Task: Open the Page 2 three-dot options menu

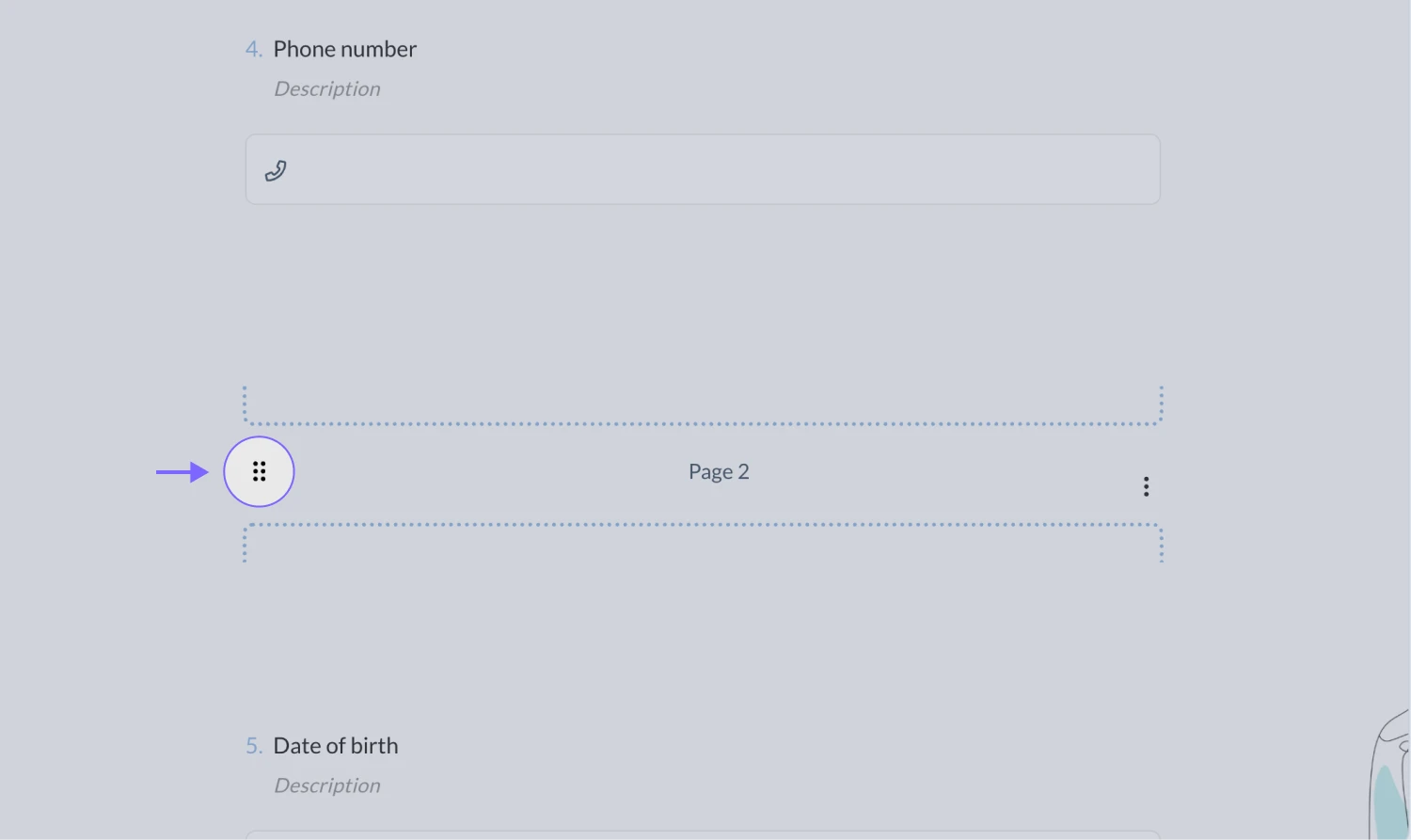Action: coord(1146,486)
